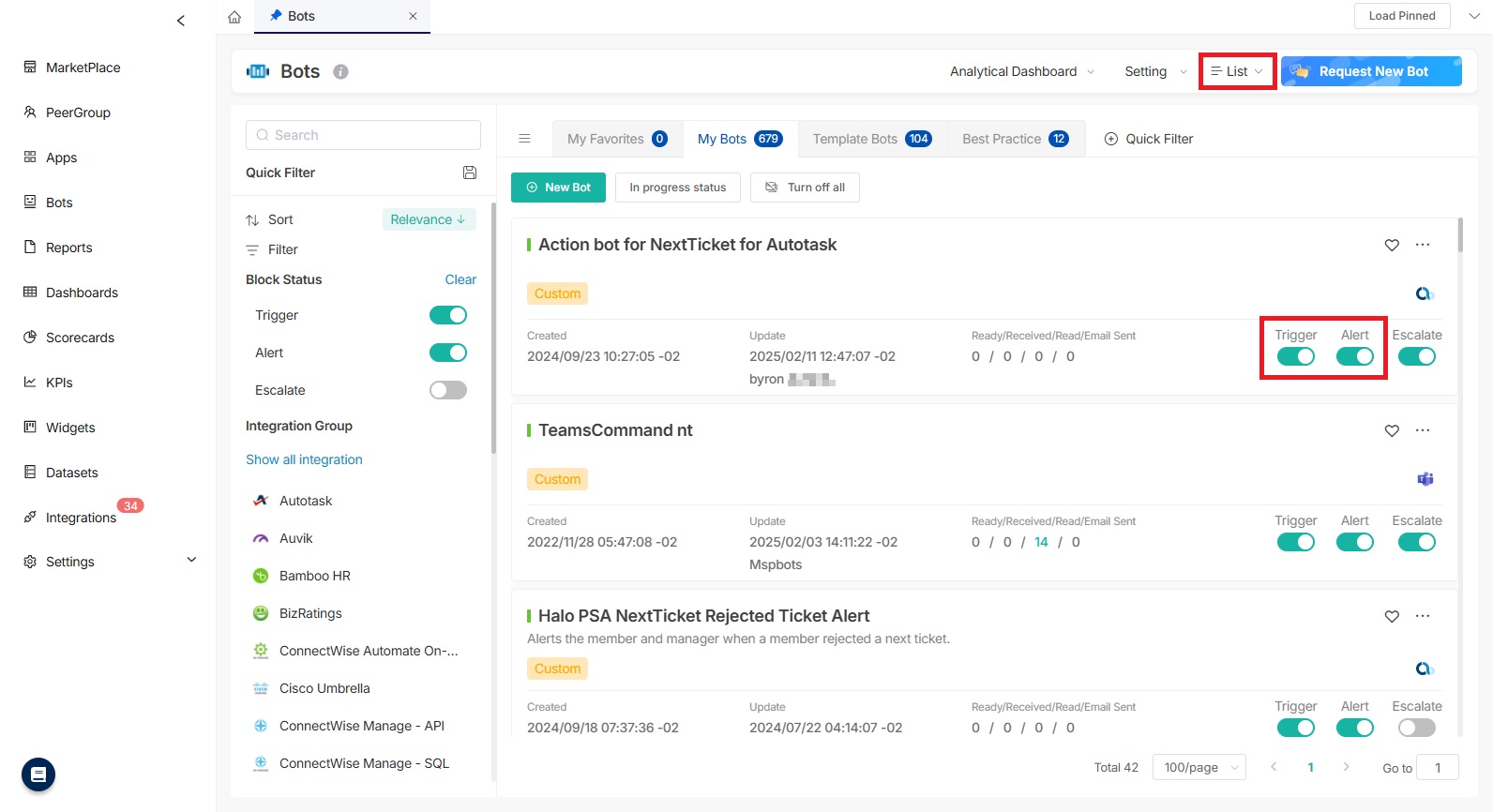The width and height of the screenshot is (1493, 812).
Task: Expand the Analytical Dashboard dropdown
Action: [1021, 71]
